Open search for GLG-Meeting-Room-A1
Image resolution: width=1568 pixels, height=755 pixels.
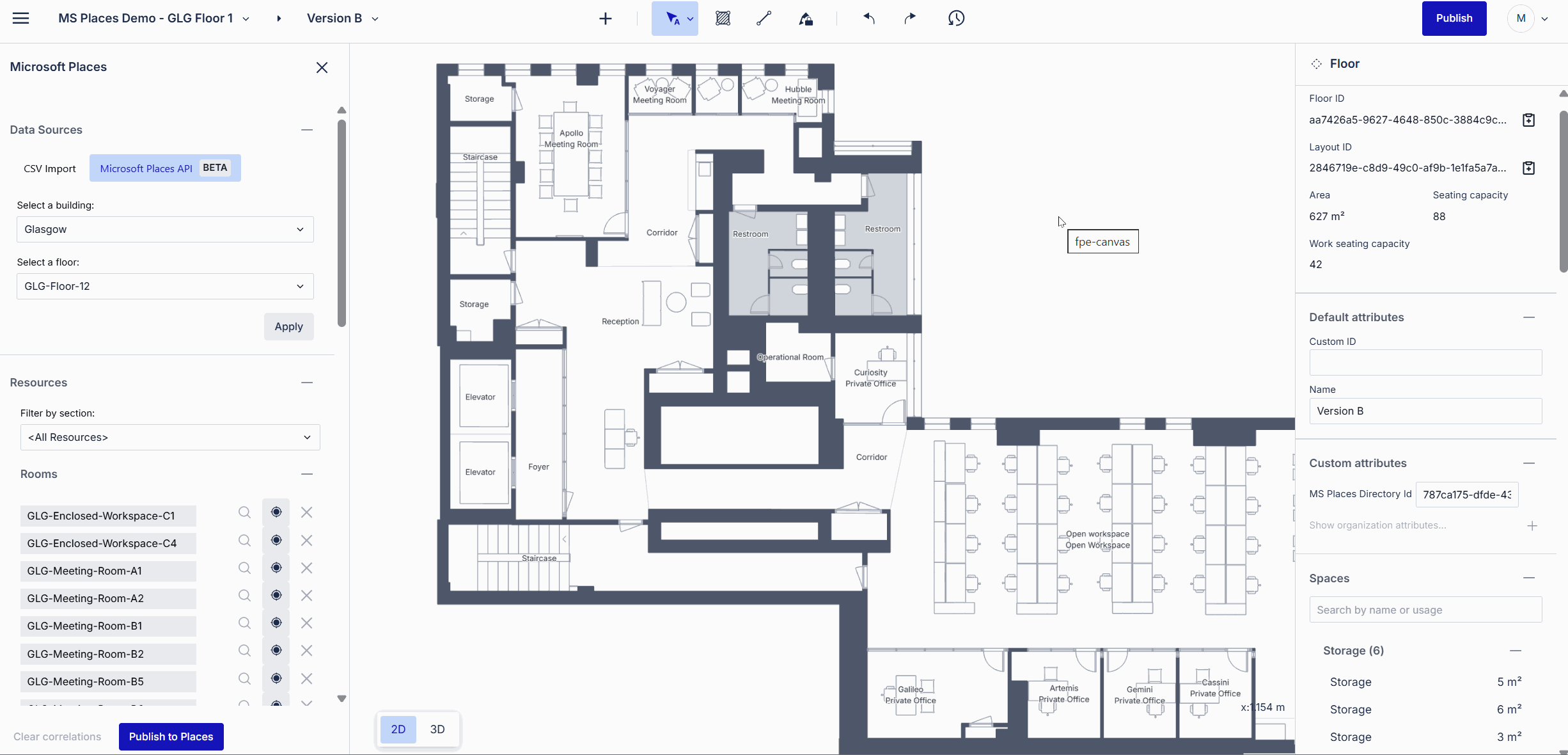click(244, 568)
